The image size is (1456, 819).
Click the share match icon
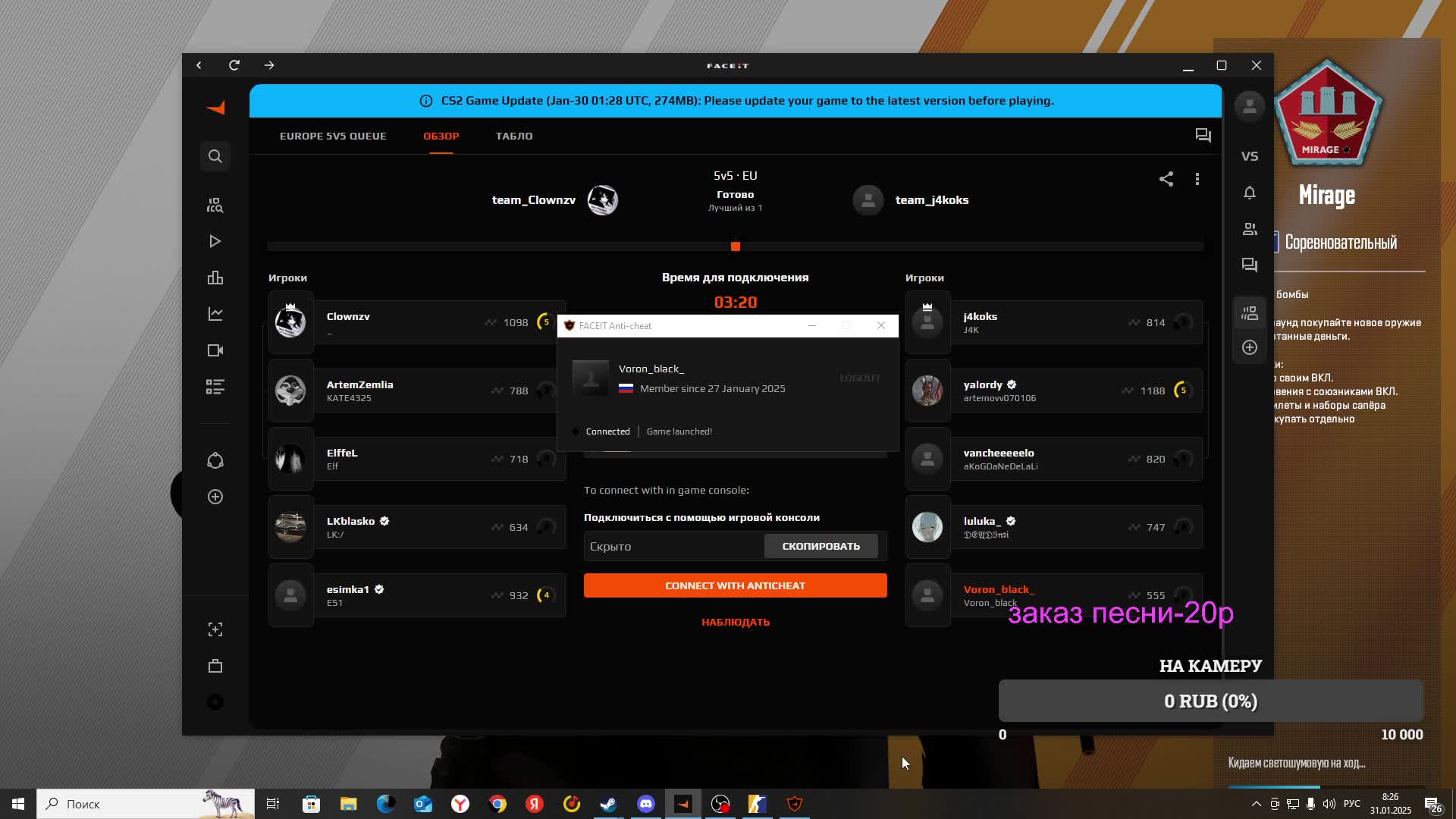[1166, 179]
